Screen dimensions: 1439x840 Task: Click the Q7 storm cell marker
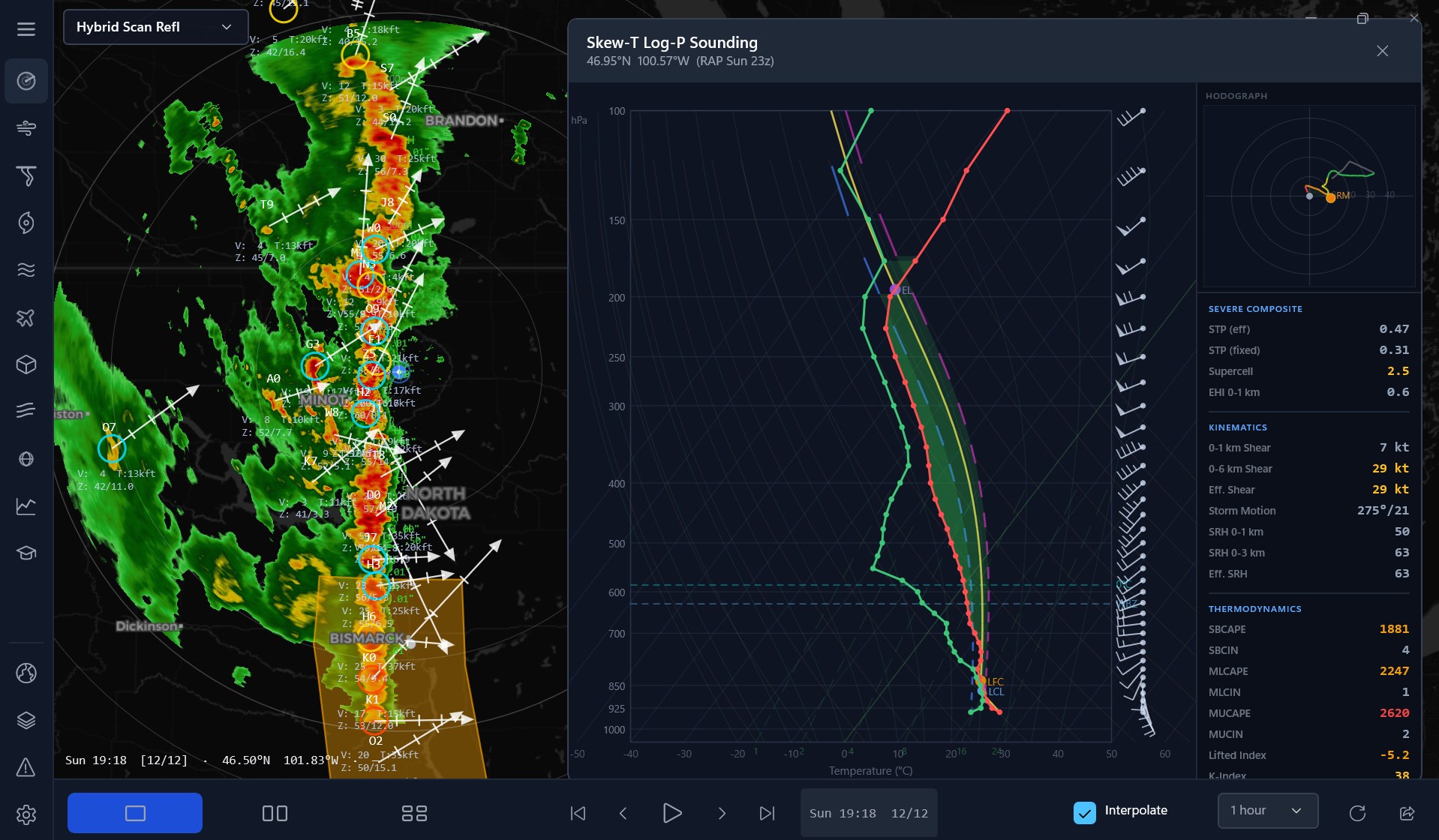click(112, 448)
